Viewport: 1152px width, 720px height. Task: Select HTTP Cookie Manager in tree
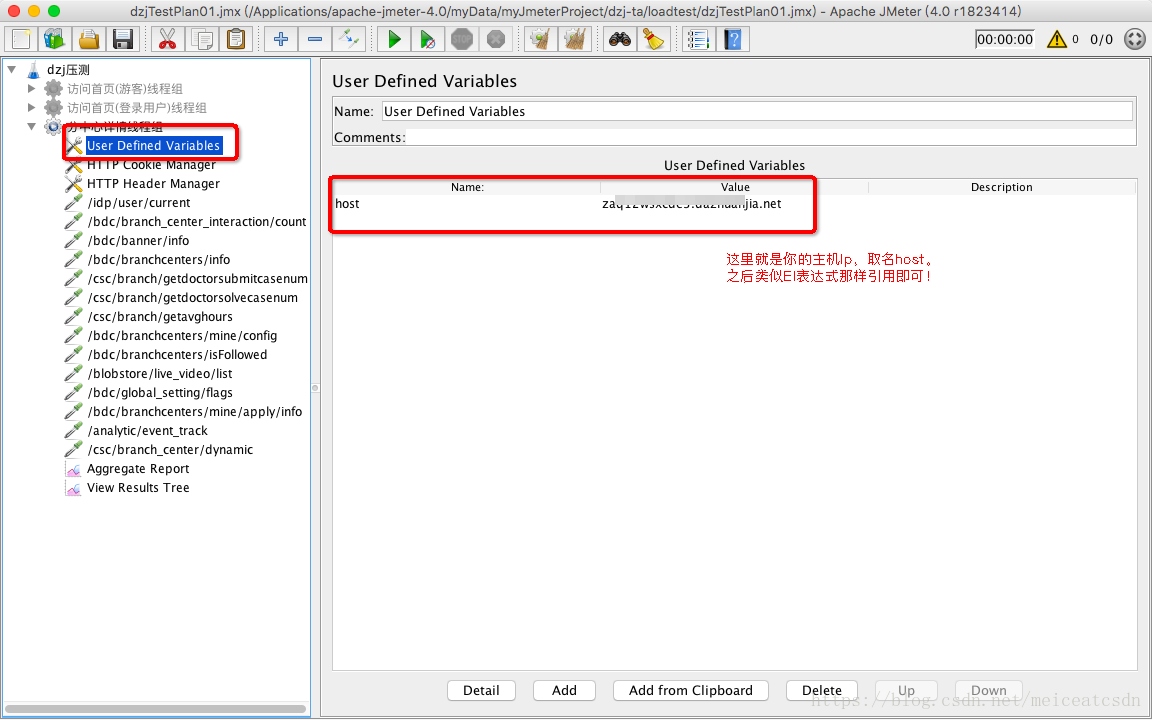point(151,165)
